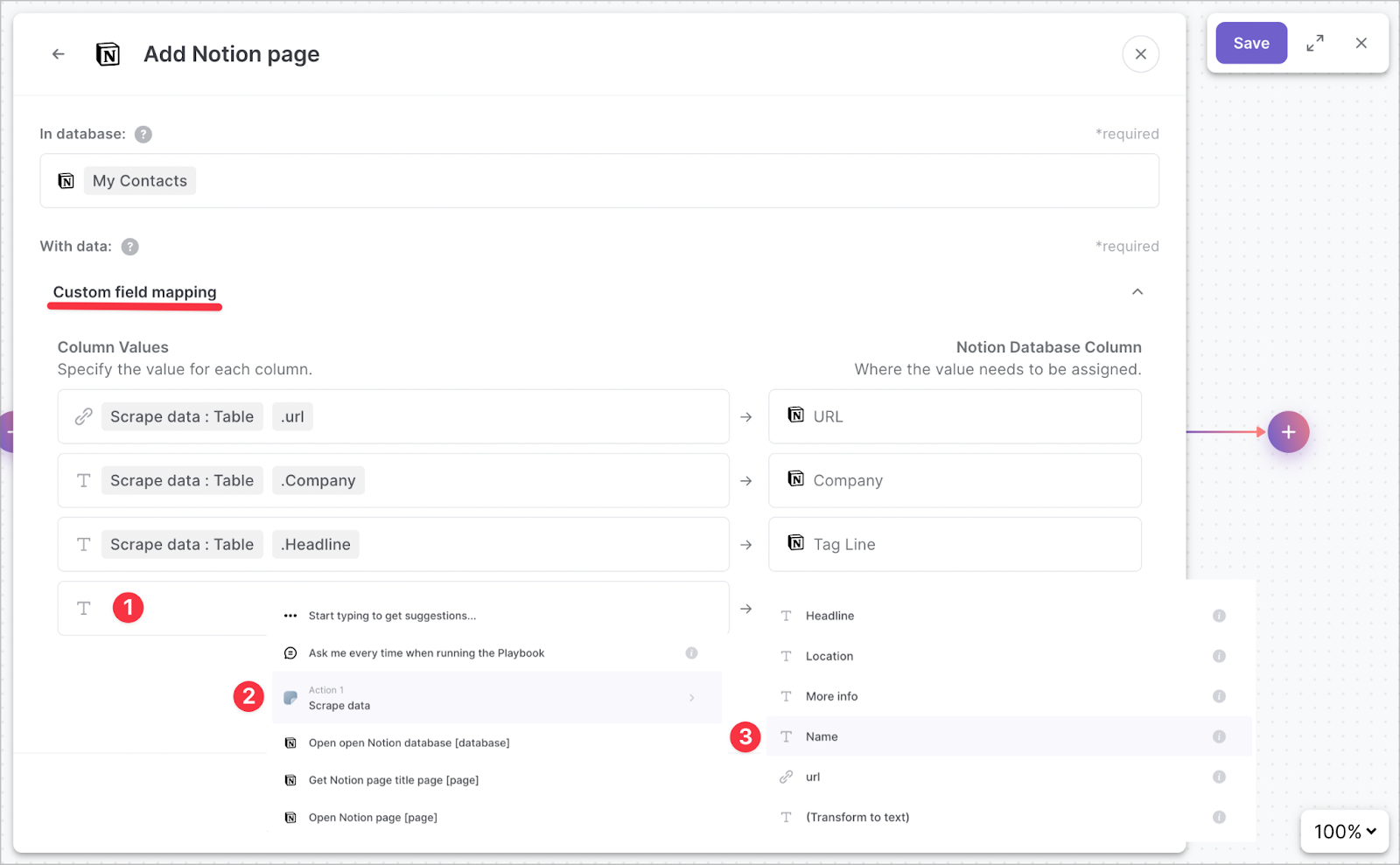The width and height of the screenshot is (1400, 865).
Task: Choose Ask me every time when running the Playbook
Action: (497, 653)
